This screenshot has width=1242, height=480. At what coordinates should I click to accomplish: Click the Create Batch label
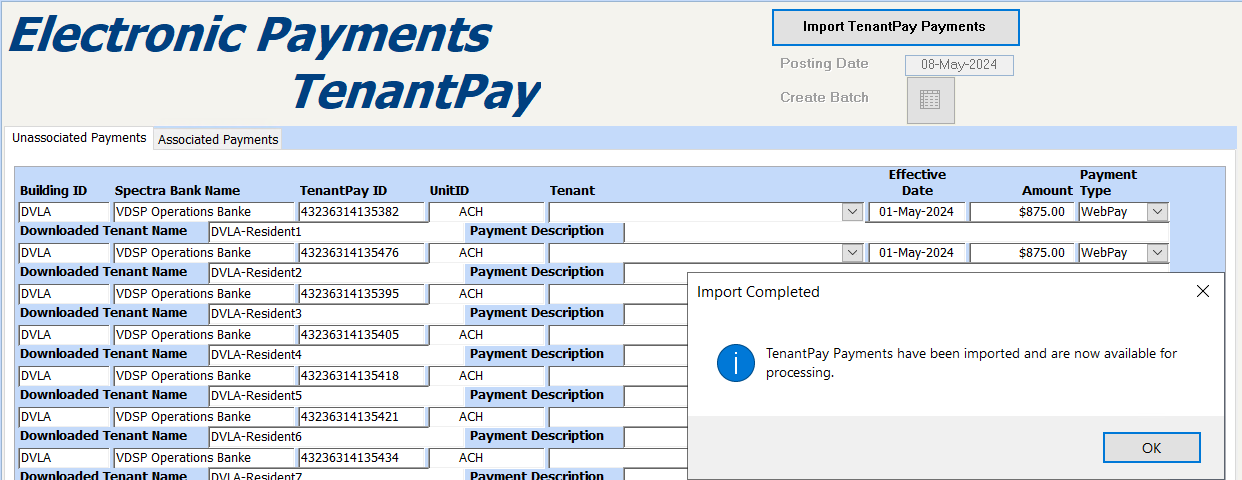click(x=824, y=98)
